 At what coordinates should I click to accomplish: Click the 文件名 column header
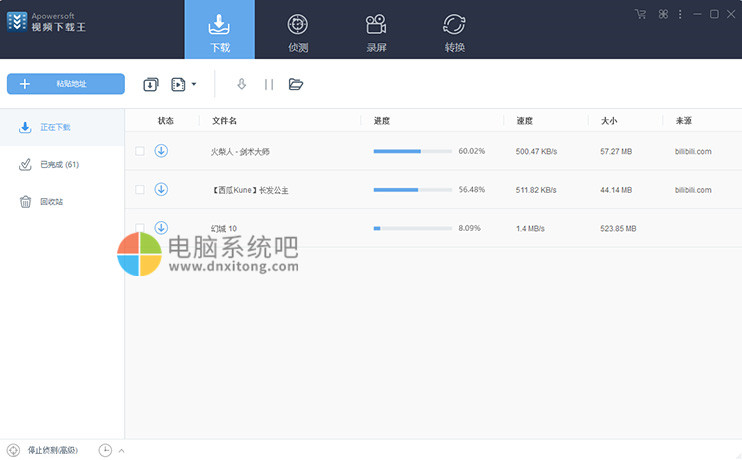[x=224, y=121]
